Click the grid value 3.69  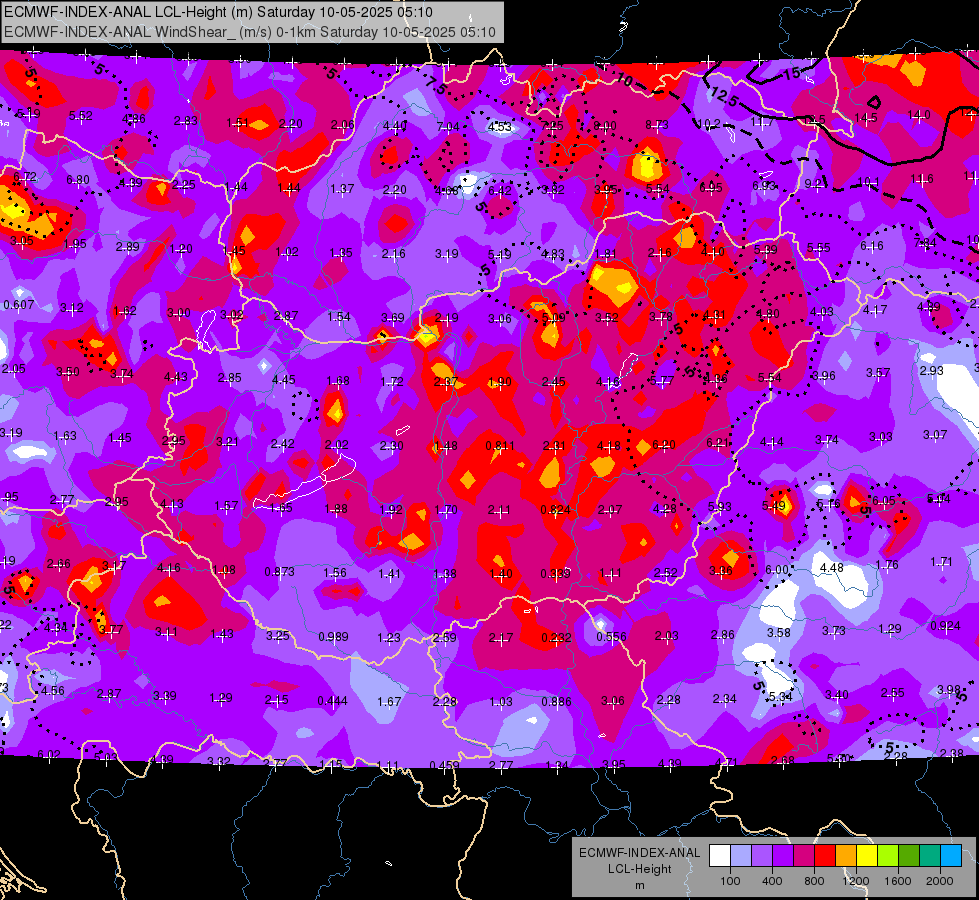393,319
